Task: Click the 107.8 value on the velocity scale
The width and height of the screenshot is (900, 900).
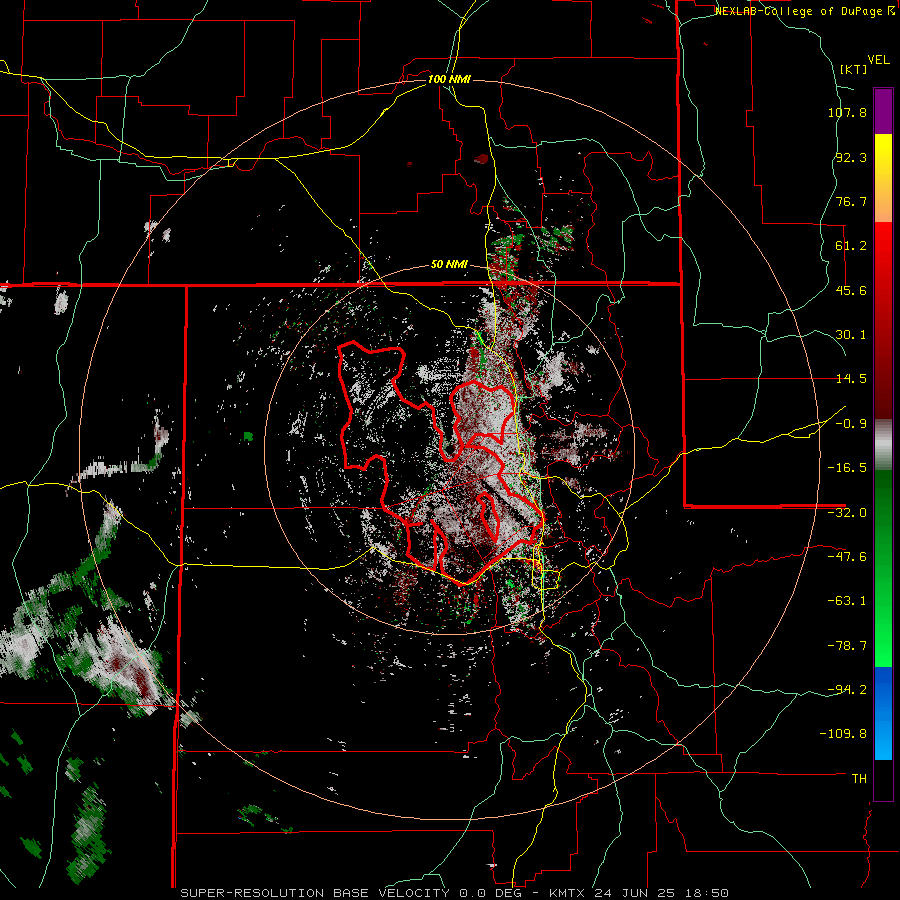Action: click(x=847, y=112)
